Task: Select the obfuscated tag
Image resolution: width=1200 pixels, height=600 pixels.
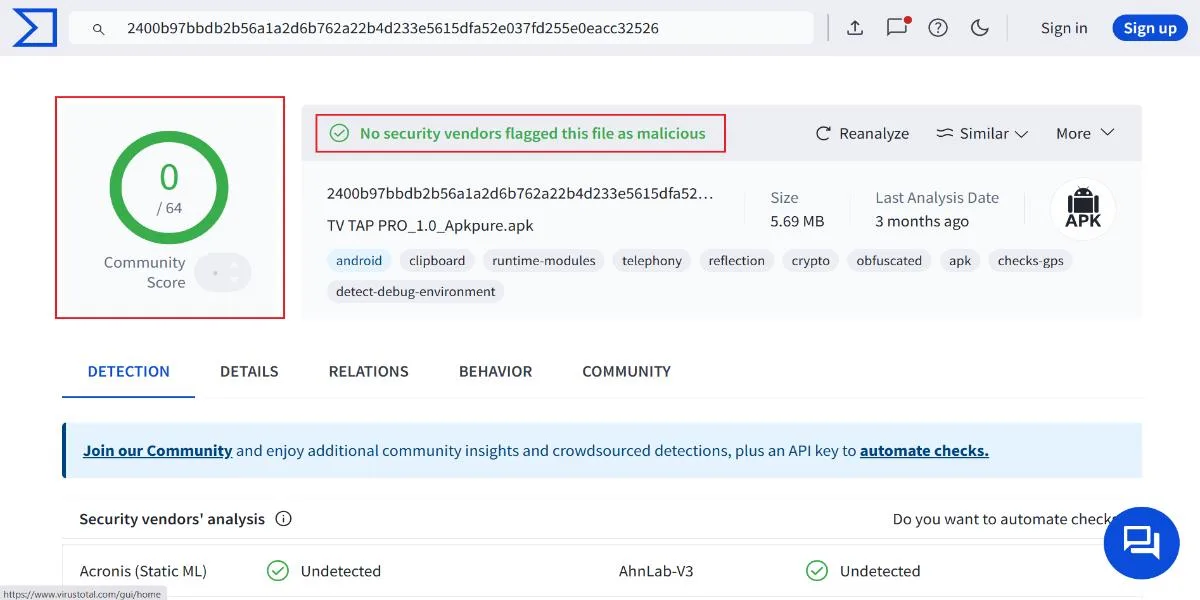Action: pos(889,261)
